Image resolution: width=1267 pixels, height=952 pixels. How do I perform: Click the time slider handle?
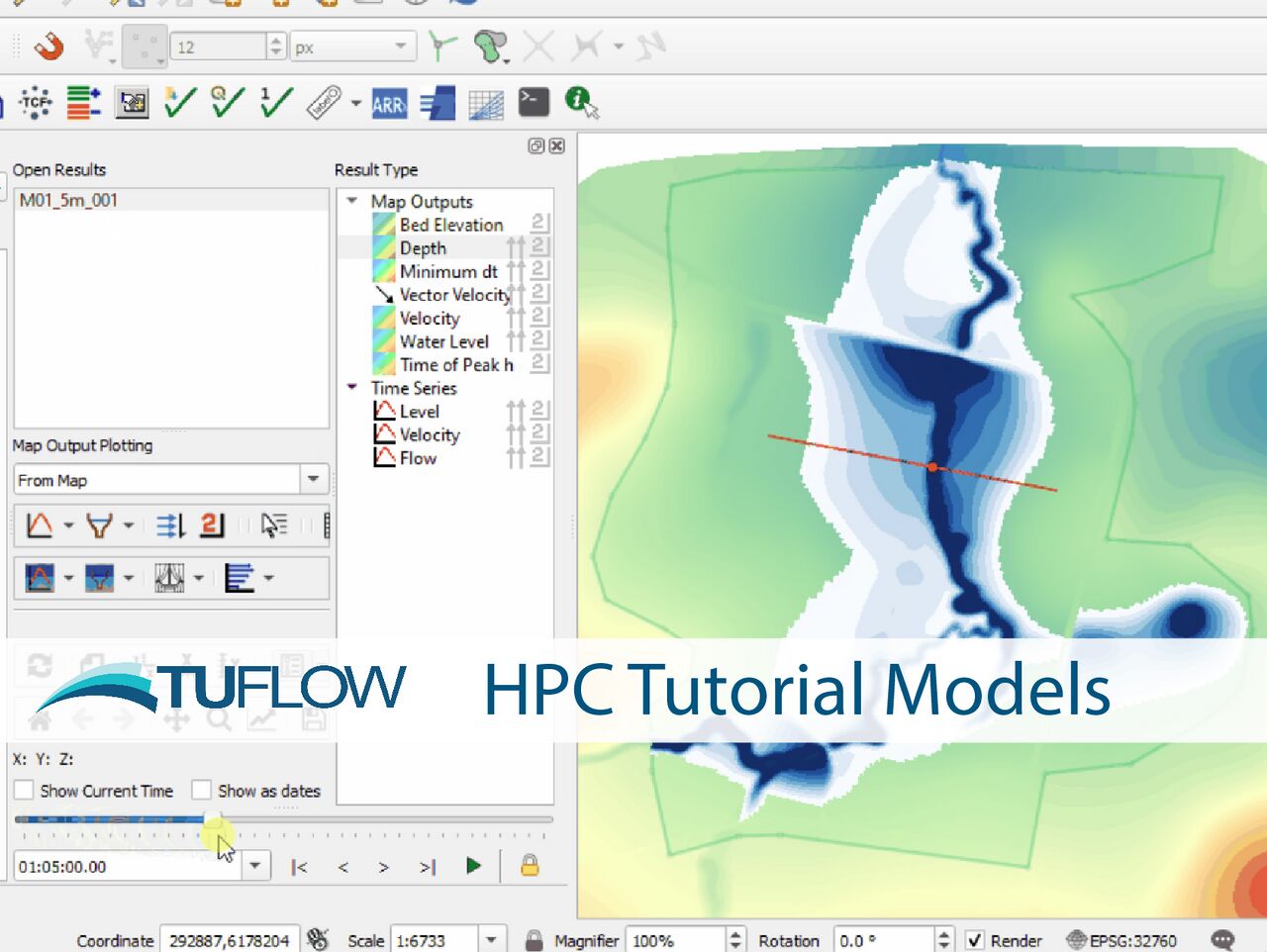pos(212,819)
